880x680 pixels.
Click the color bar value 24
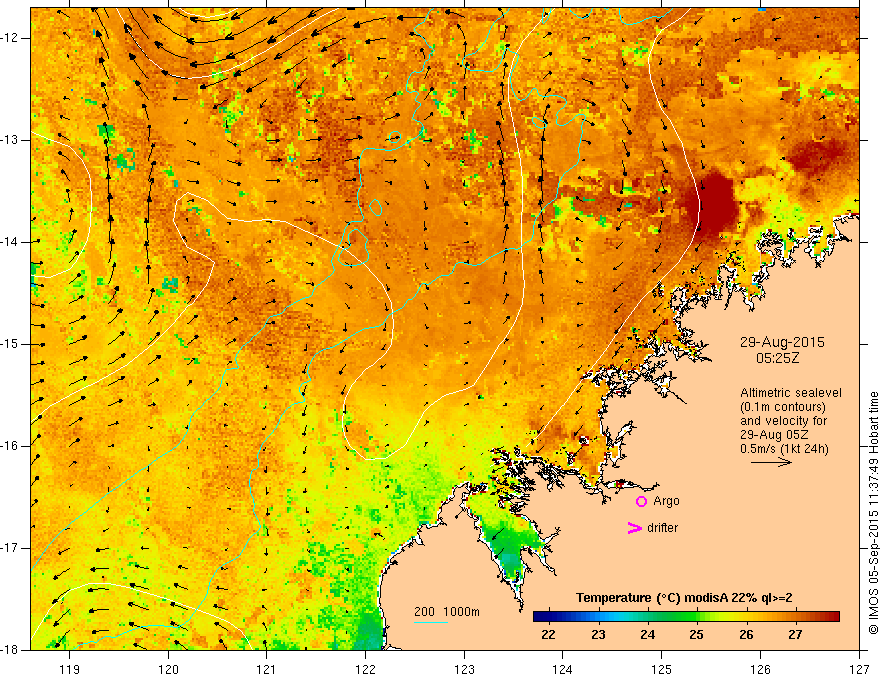coord(648,635)
